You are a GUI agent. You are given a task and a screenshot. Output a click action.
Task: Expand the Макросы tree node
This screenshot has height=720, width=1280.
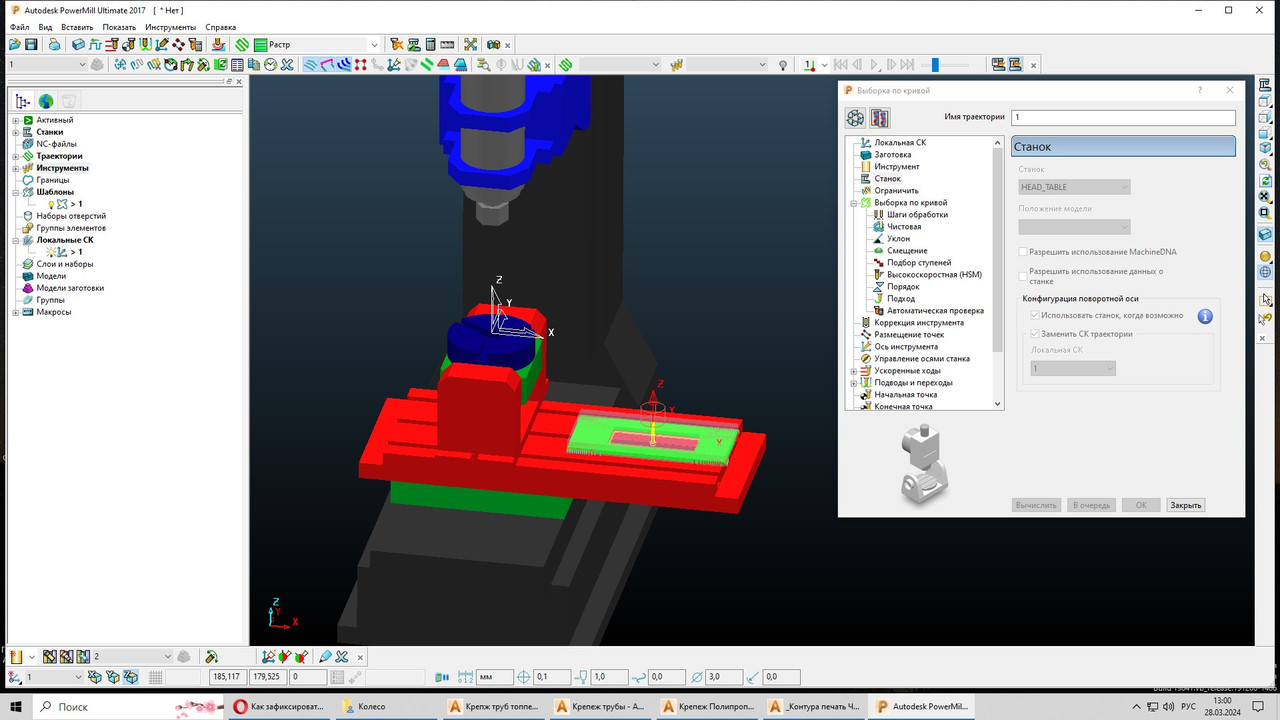(16, 312)
